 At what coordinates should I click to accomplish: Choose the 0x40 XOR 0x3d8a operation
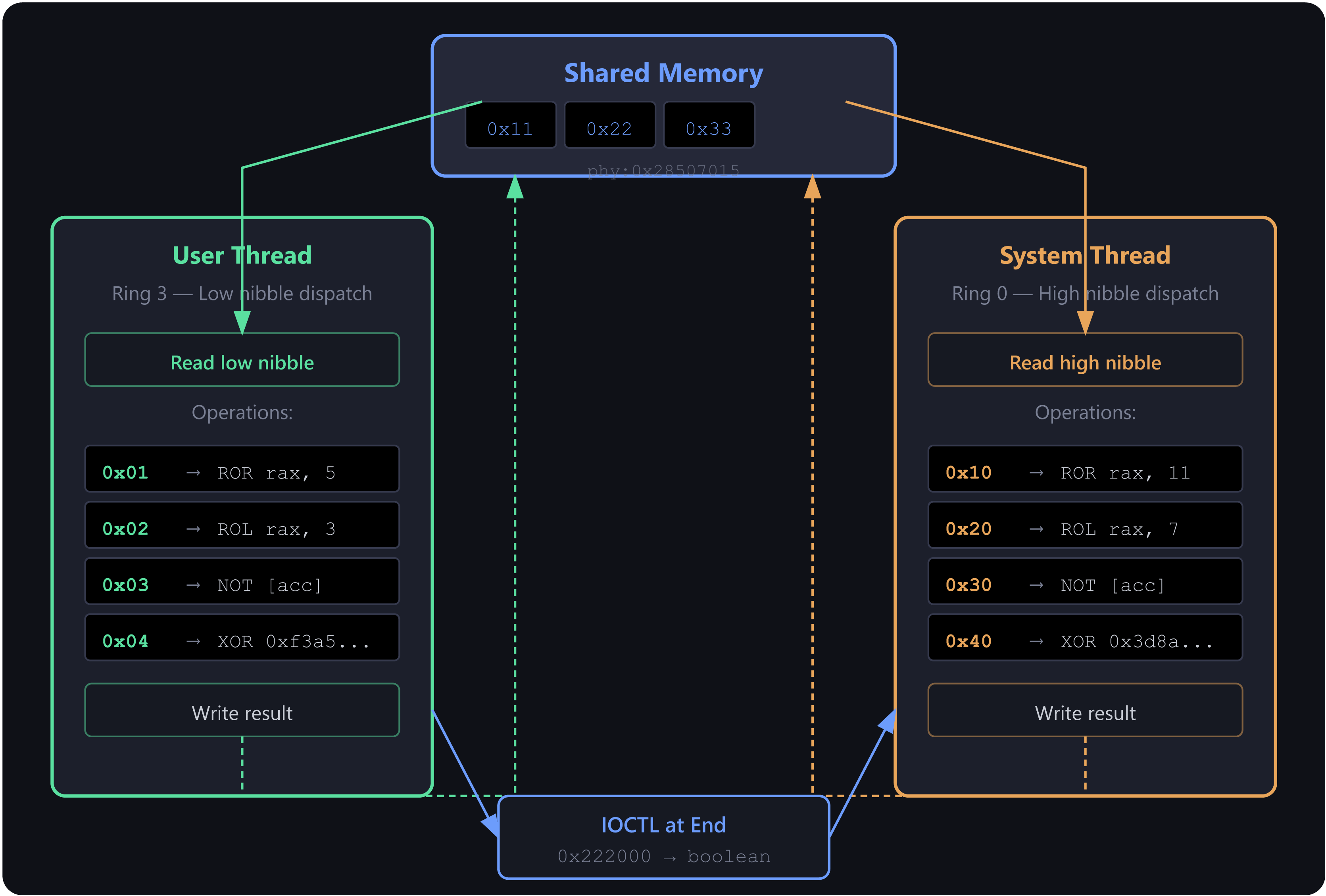click(1085, 637)
